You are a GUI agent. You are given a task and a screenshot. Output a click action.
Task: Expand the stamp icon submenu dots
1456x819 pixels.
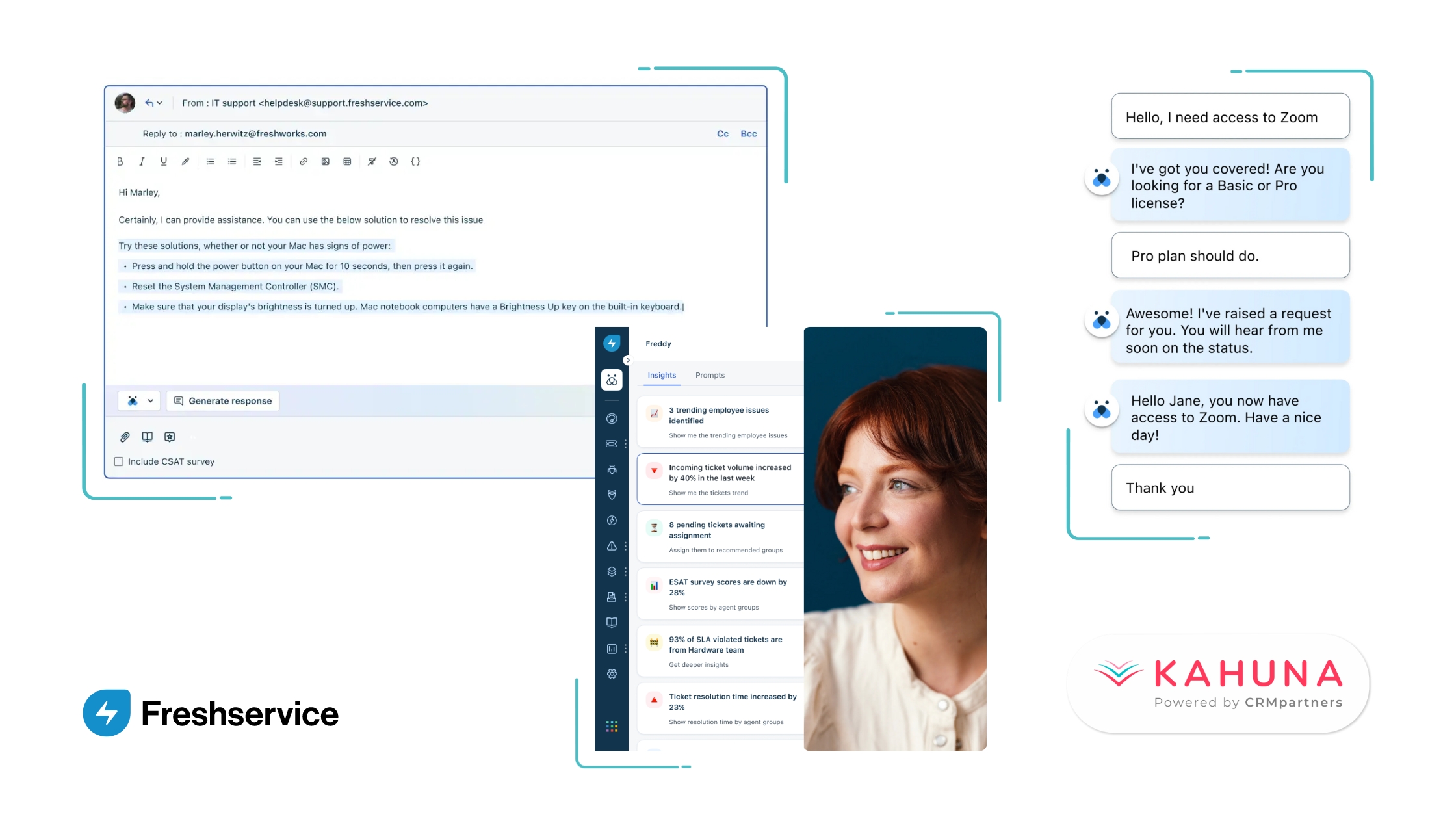(x=625, y=597)
